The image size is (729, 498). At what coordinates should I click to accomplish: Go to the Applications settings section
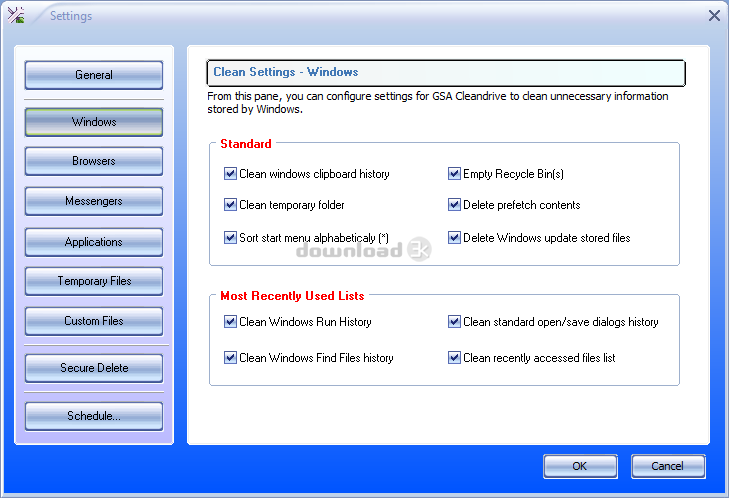coord(94,242)
